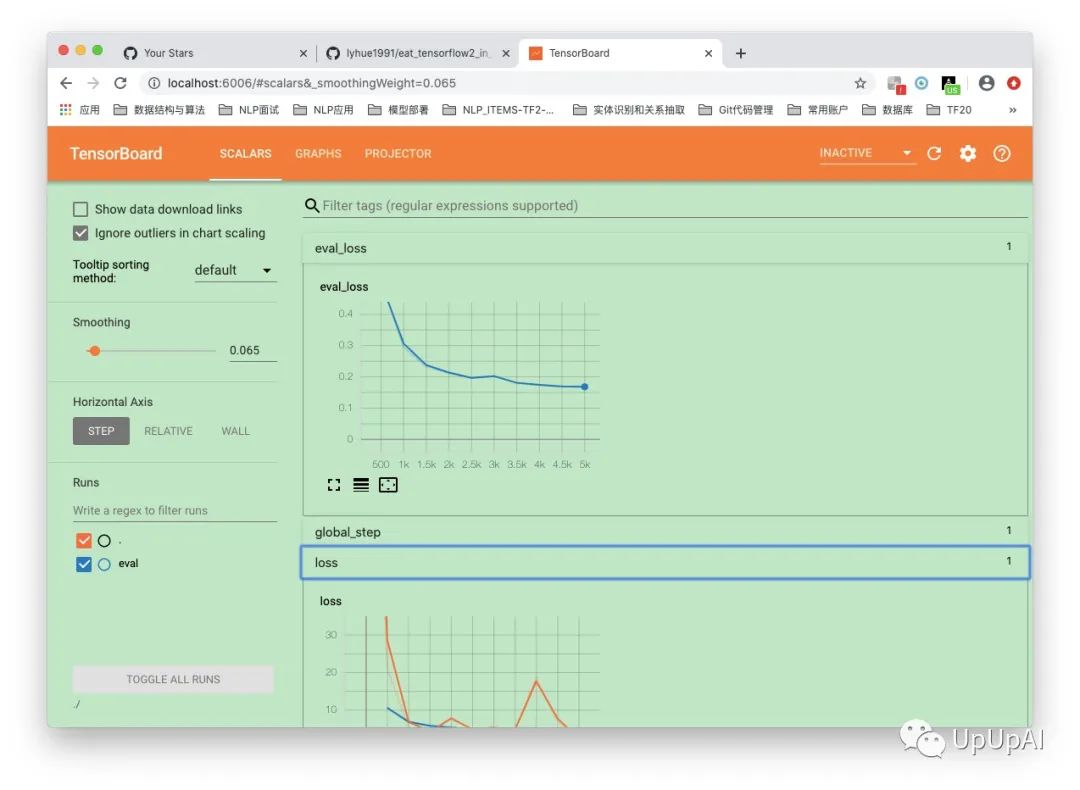Uncheck Ignore outliers in chart scaling

[x=81, y=233]
